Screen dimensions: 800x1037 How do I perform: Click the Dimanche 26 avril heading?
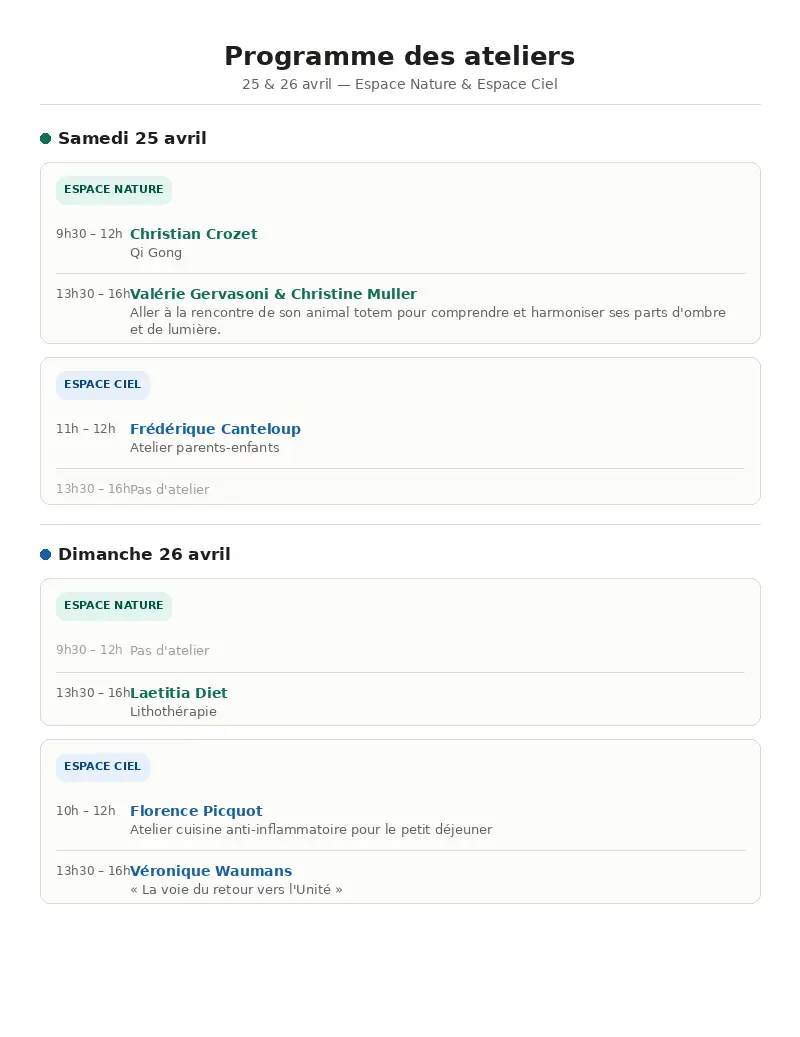tap(144, 554)
